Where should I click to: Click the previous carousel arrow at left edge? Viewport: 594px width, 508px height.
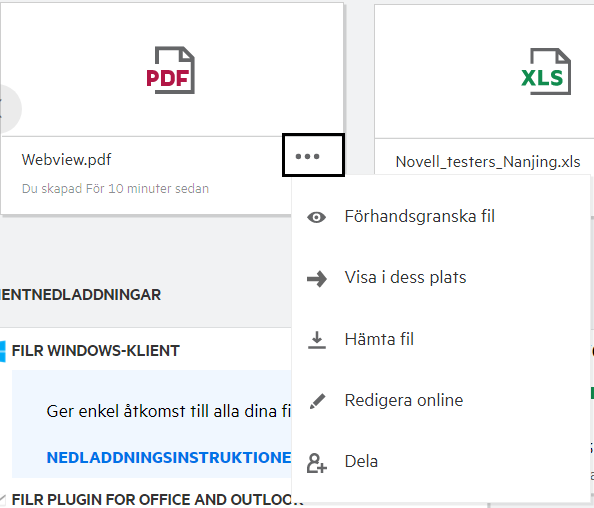pyautogui.click(x=8, y=109)
